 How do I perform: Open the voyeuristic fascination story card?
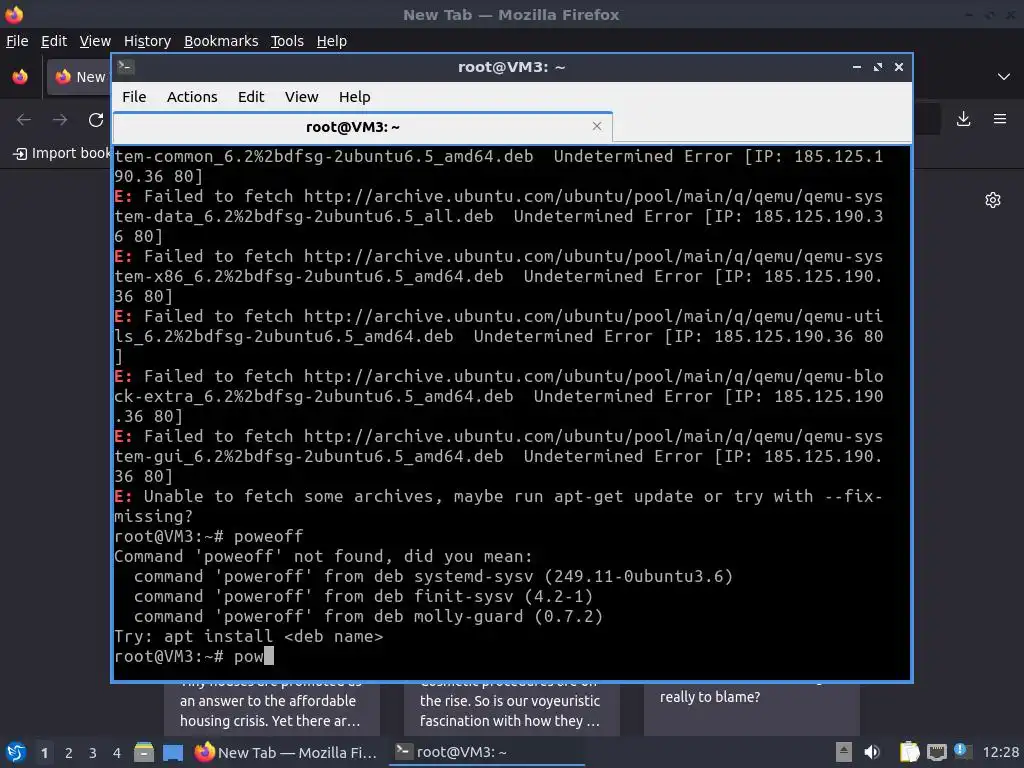(x=511, y=709)
